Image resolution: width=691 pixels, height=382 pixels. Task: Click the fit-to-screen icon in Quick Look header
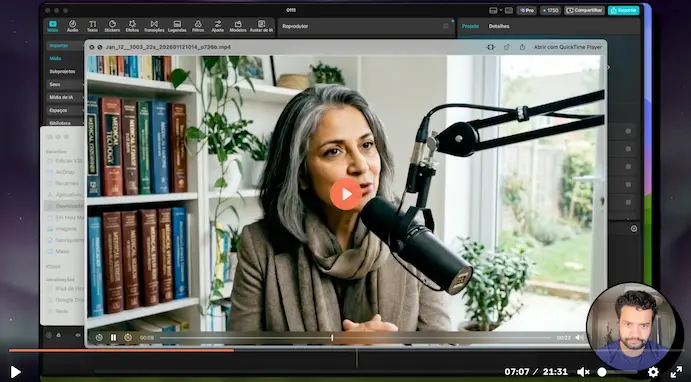click(490, 47)
